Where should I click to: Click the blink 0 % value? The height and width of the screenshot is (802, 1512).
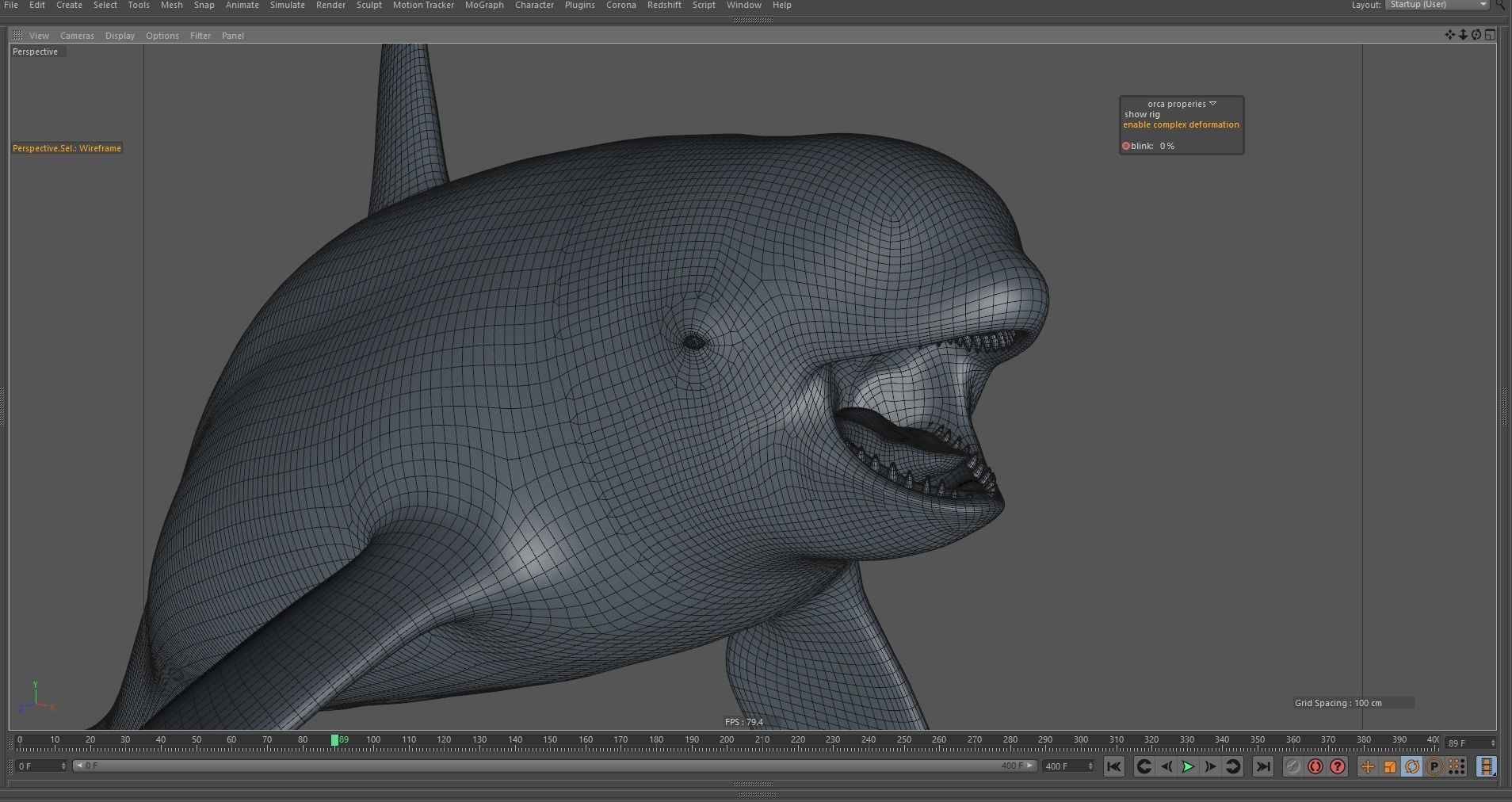tap(1167, 146)
